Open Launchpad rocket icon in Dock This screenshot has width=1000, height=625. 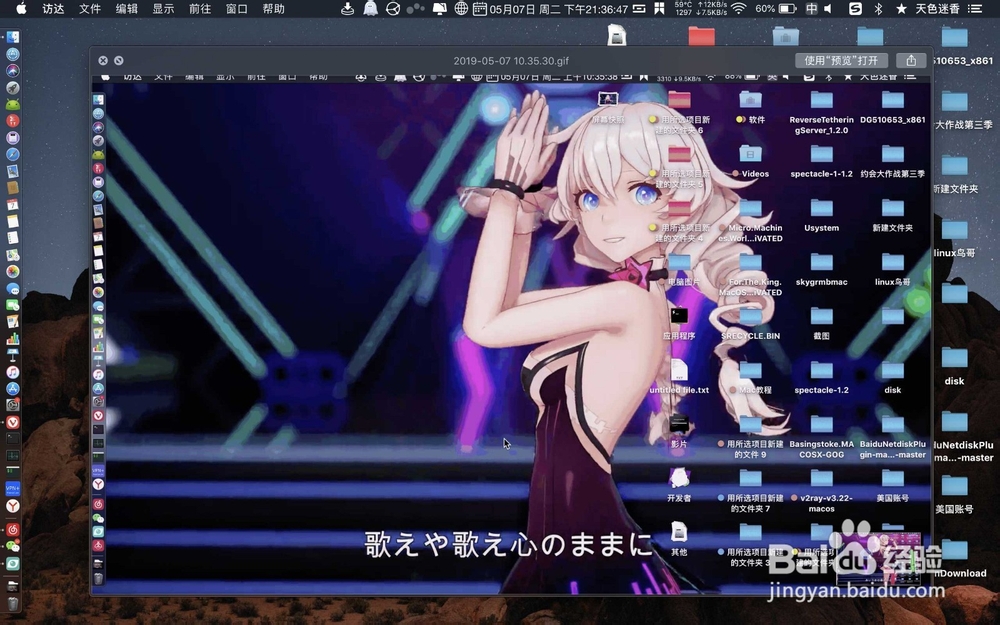coord(12,87)
